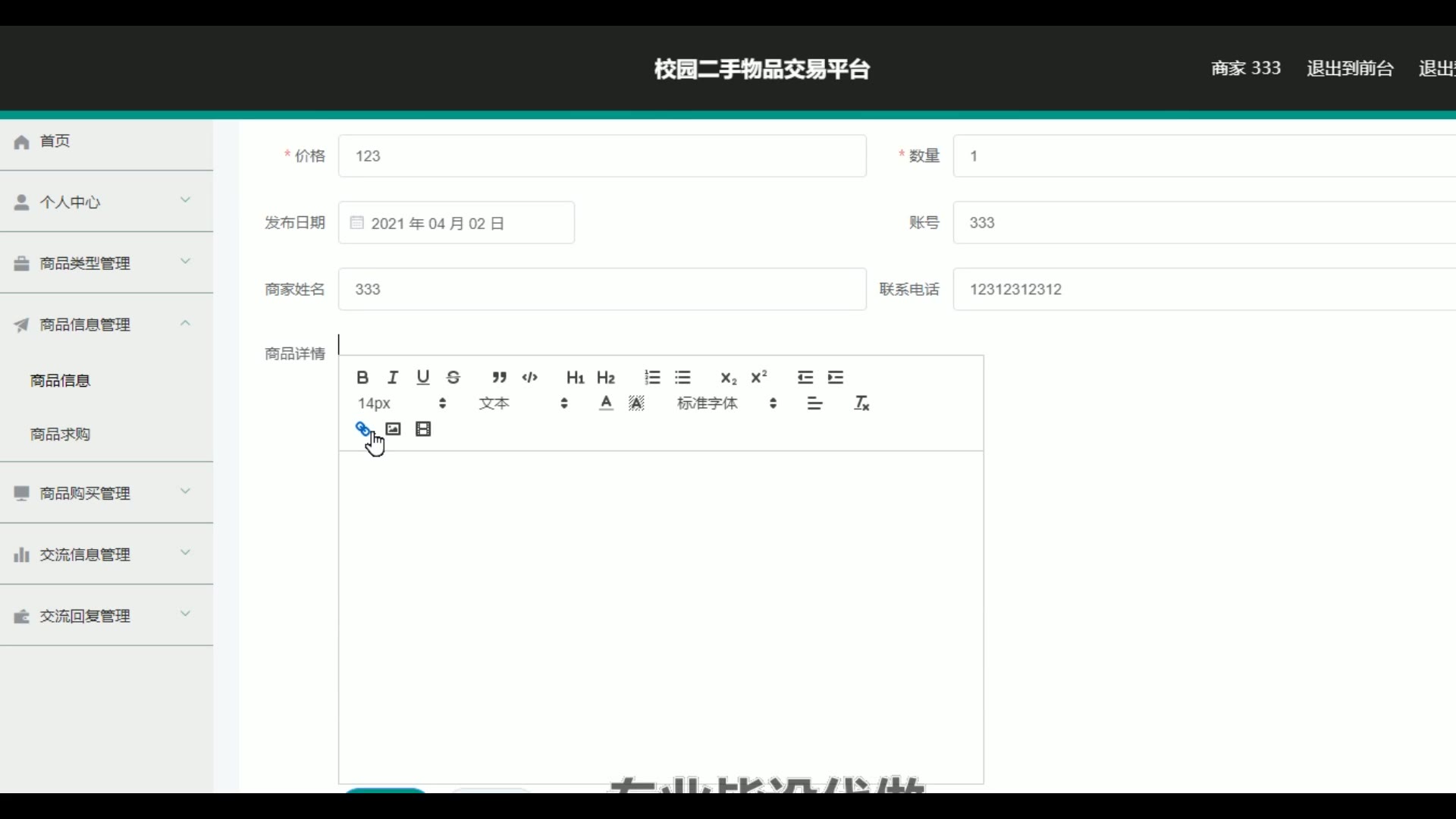Decrease indent in the editor

coord(805,378)
